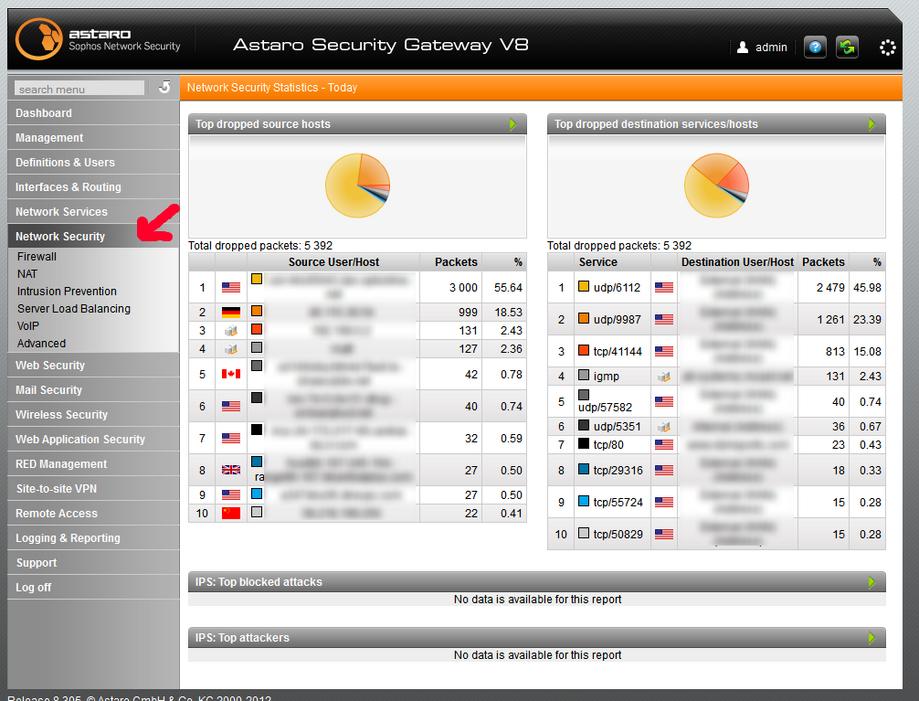Click the Astaro logo icon
Image resolution: width=919 pixels, height=701 pixels.
coord(39,39)
